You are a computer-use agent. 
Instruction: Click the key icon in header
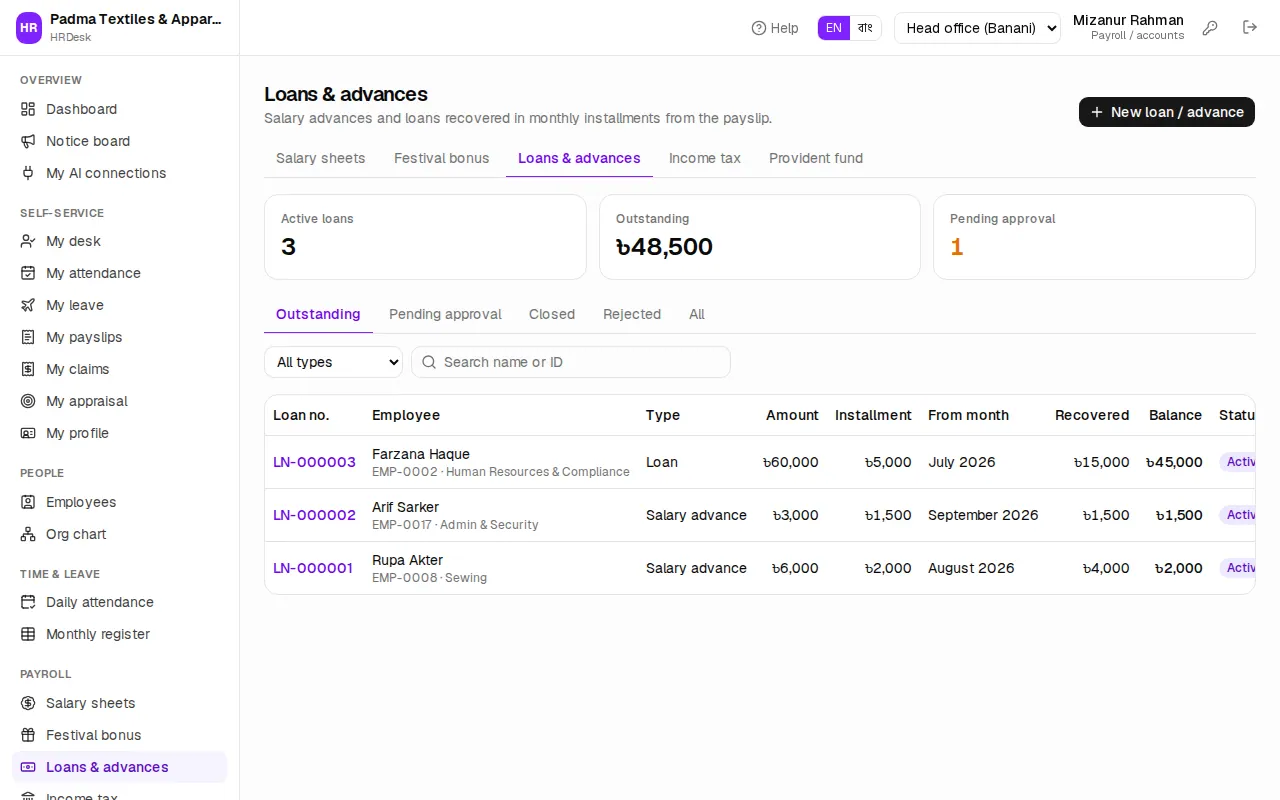[x=1210, y=28]
